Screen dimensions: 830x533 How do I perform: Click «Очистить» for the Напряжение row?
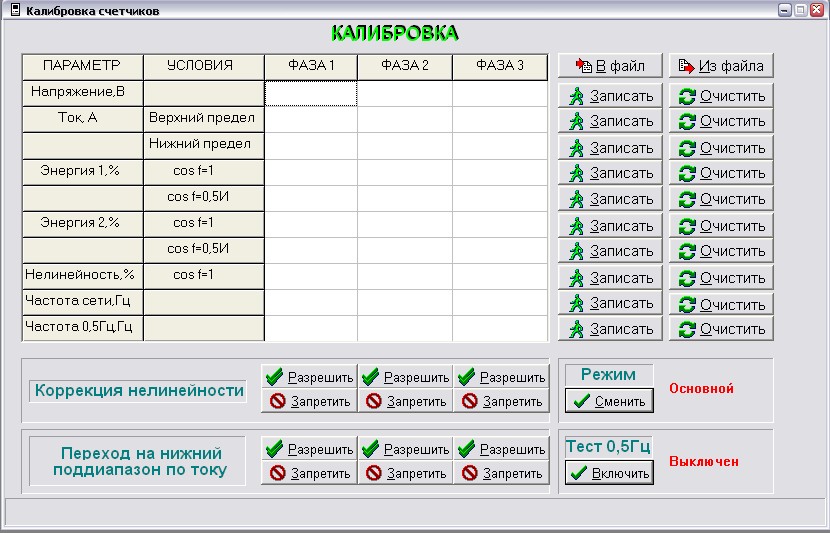[x=720, y=96]
